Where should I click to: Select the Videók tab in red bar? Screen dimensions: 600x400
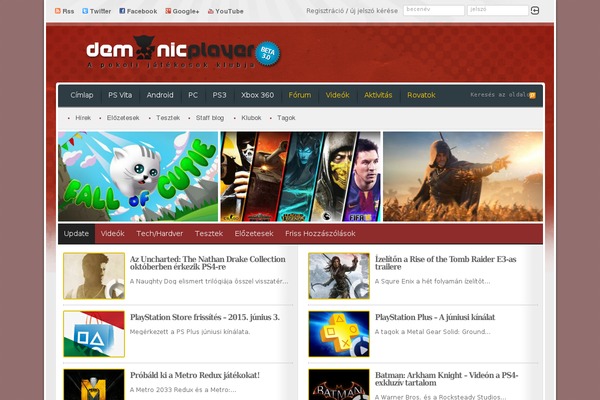112,233
